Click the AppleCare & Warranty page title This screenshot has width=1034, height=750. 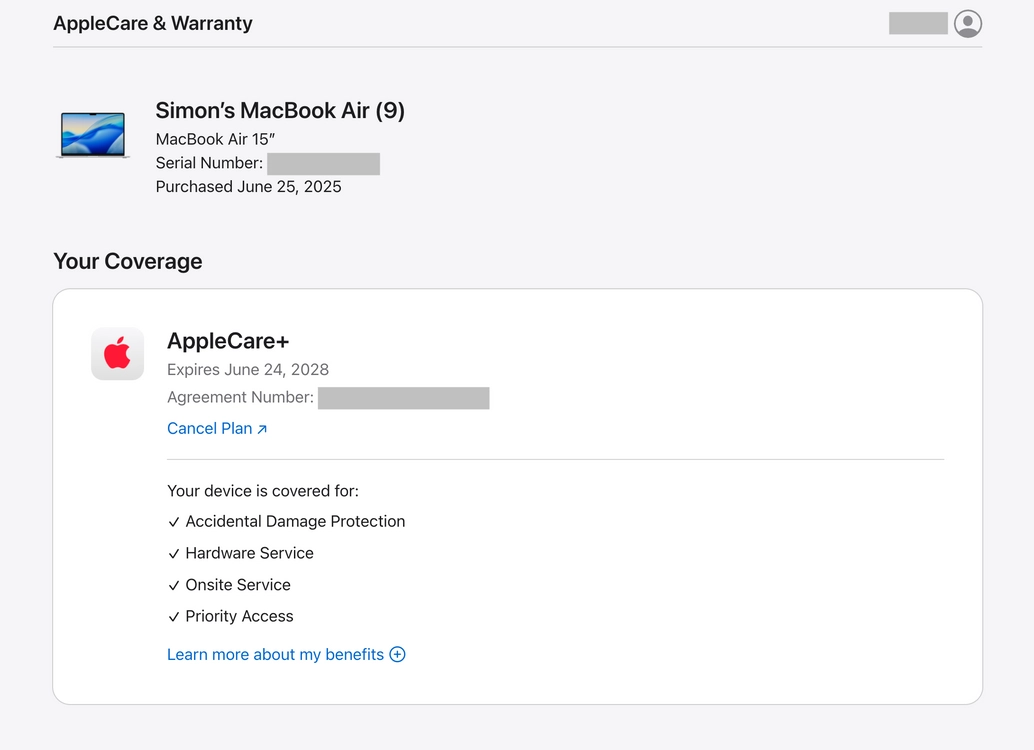[x=153, y=23]
